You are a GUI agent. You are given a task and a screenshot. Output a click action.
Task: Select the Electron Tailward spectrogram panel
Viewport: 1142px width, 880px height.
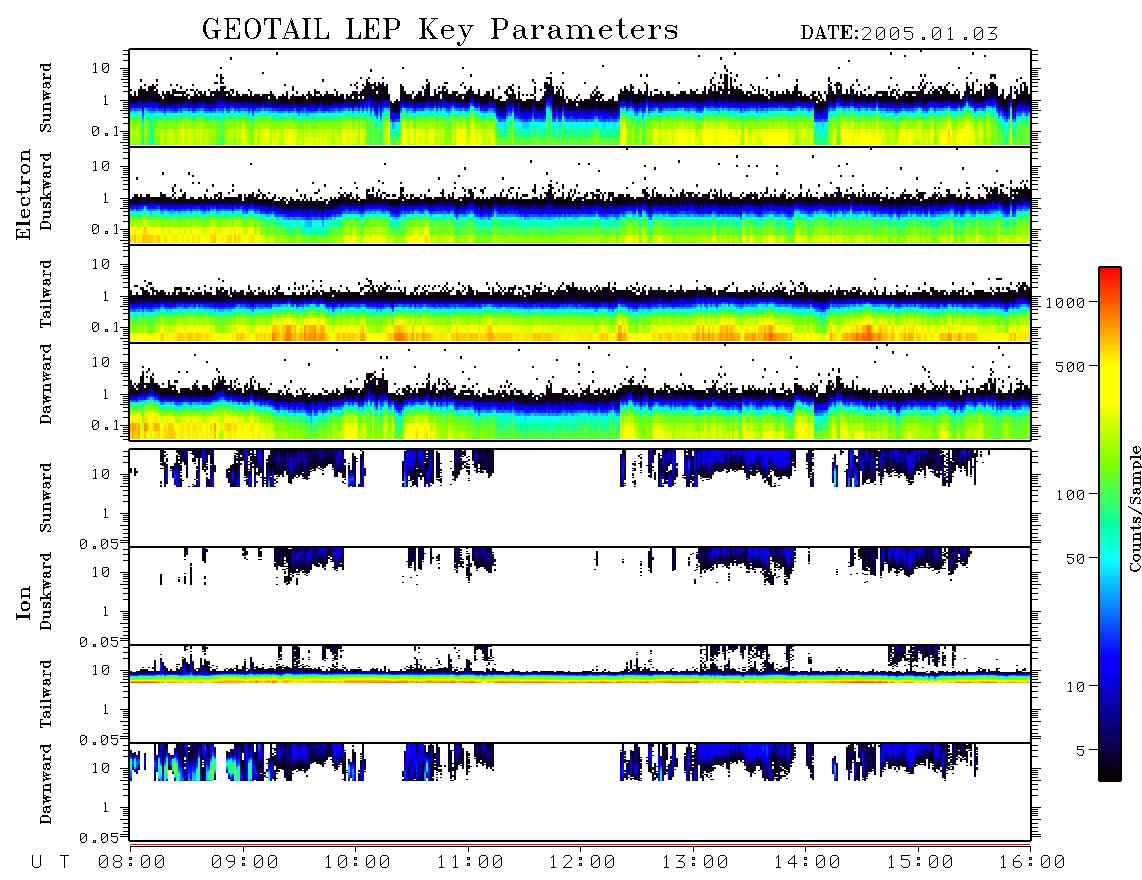580,294
